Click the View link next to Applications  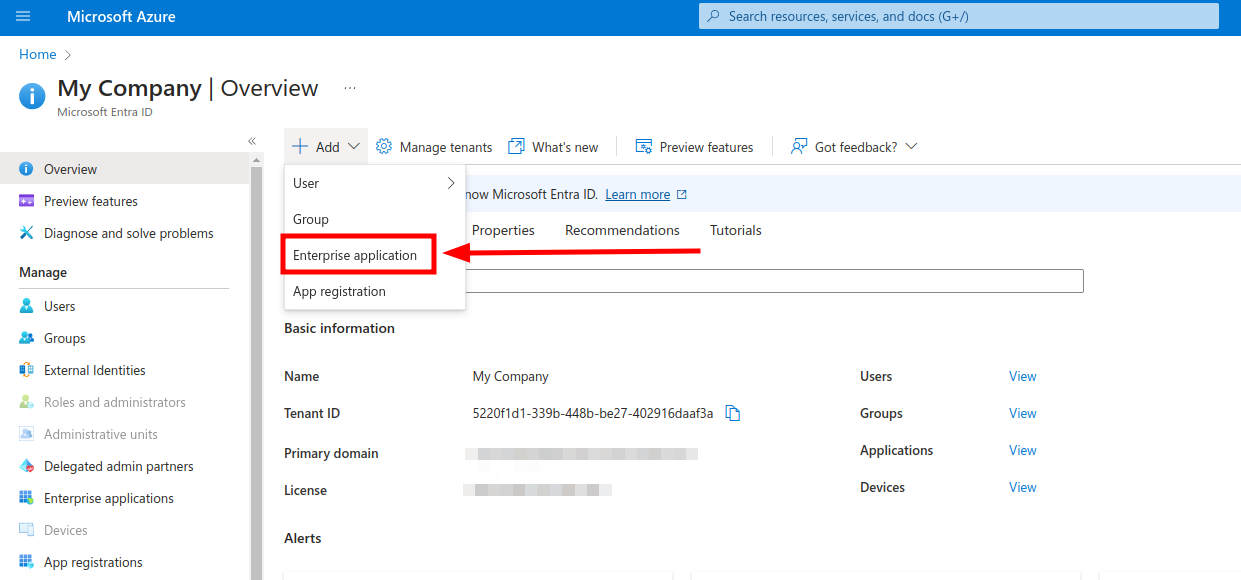1022,450
